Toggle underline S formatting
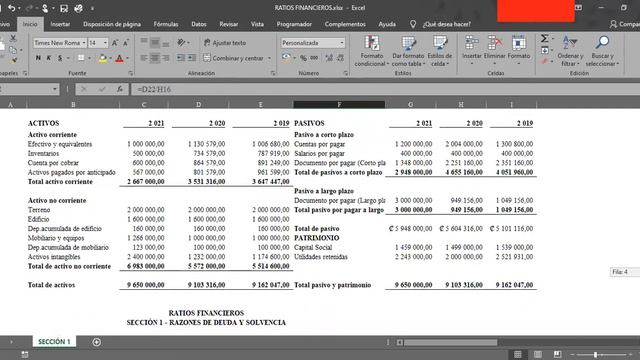640x360 pixels. point(60,58)
